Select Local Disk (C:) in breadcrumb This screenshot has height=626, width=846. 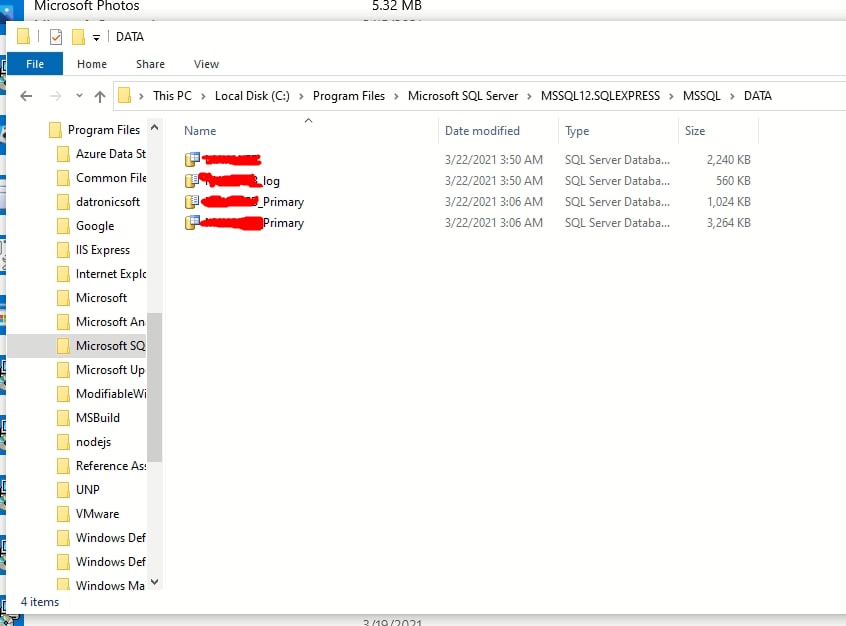[252, 96]
